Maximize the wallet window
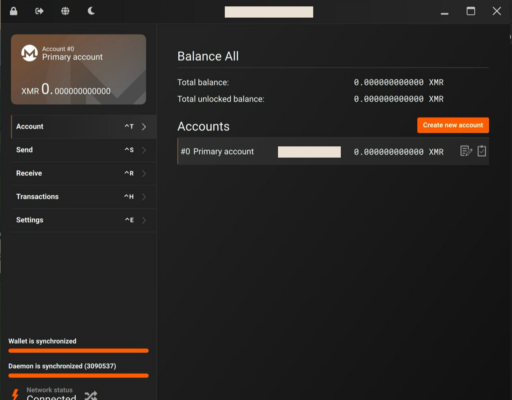The image size is (512, 400). click(471, 11)
